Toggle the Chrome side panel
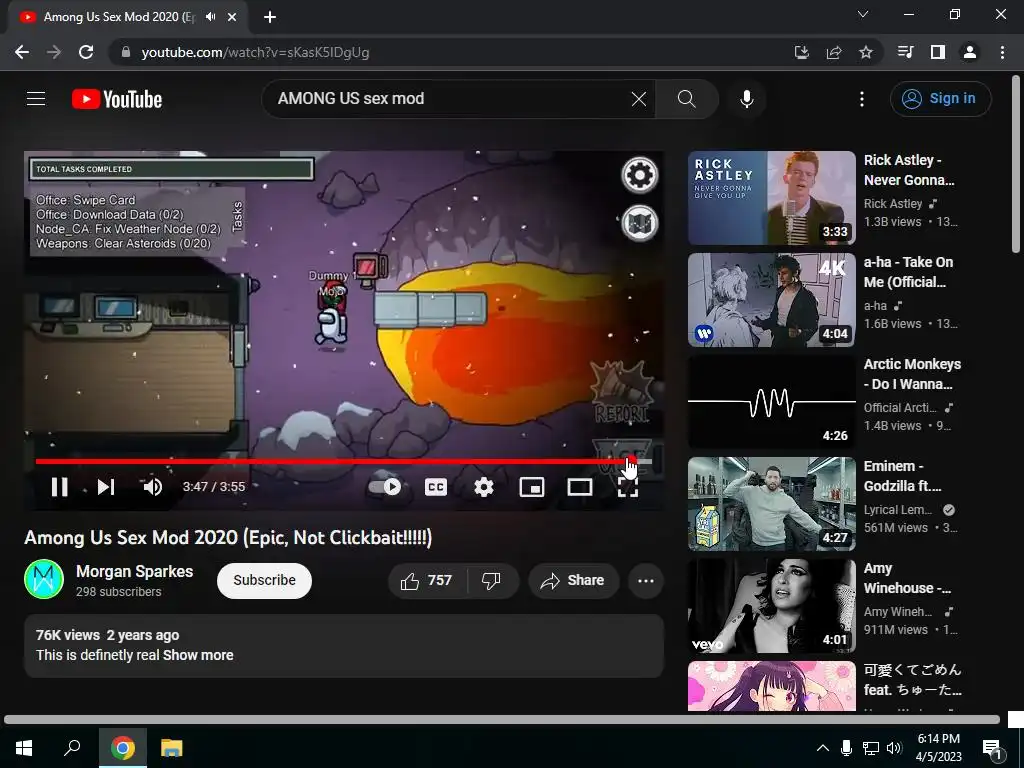This screenshot has height=768, width=1024. [938, 52]
